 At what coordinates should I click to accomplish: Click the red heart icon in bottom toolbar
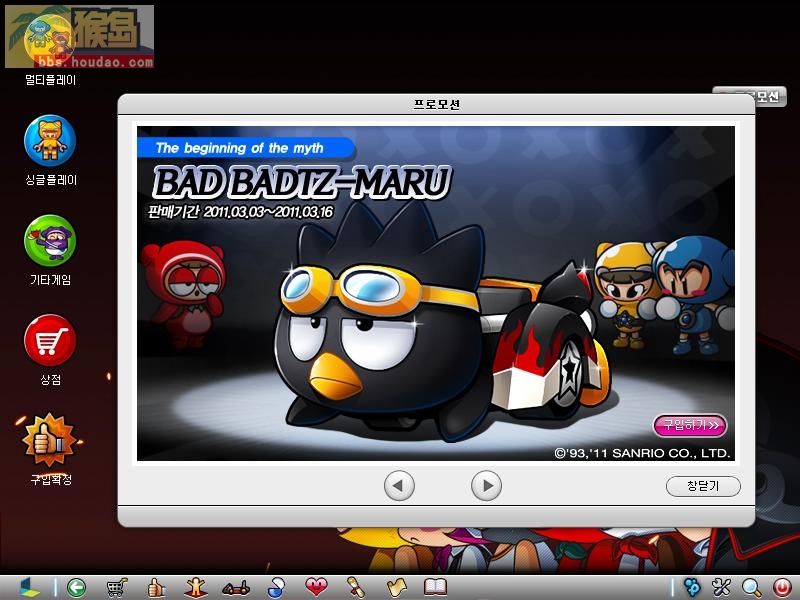click(x=316, y=587)
